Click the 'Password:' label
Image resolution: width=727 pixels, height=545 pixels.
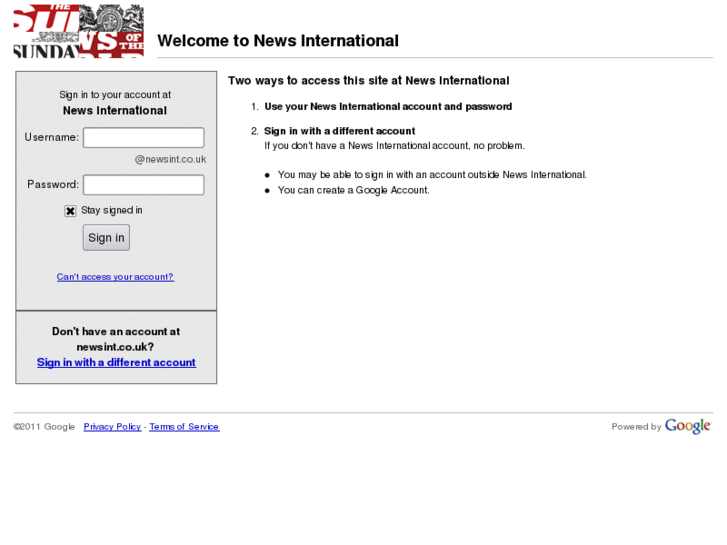(53, 185)
